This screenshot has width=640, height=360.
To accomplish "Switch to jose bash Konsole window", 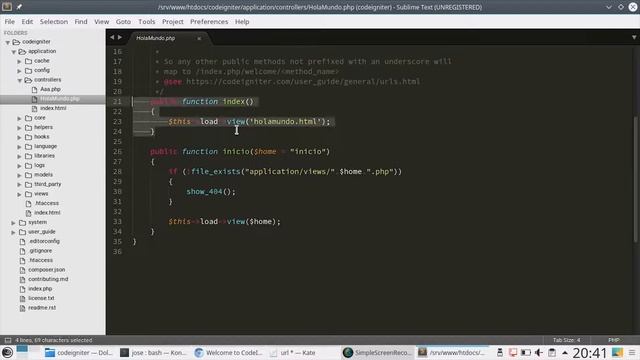I will tap(153, 353).
